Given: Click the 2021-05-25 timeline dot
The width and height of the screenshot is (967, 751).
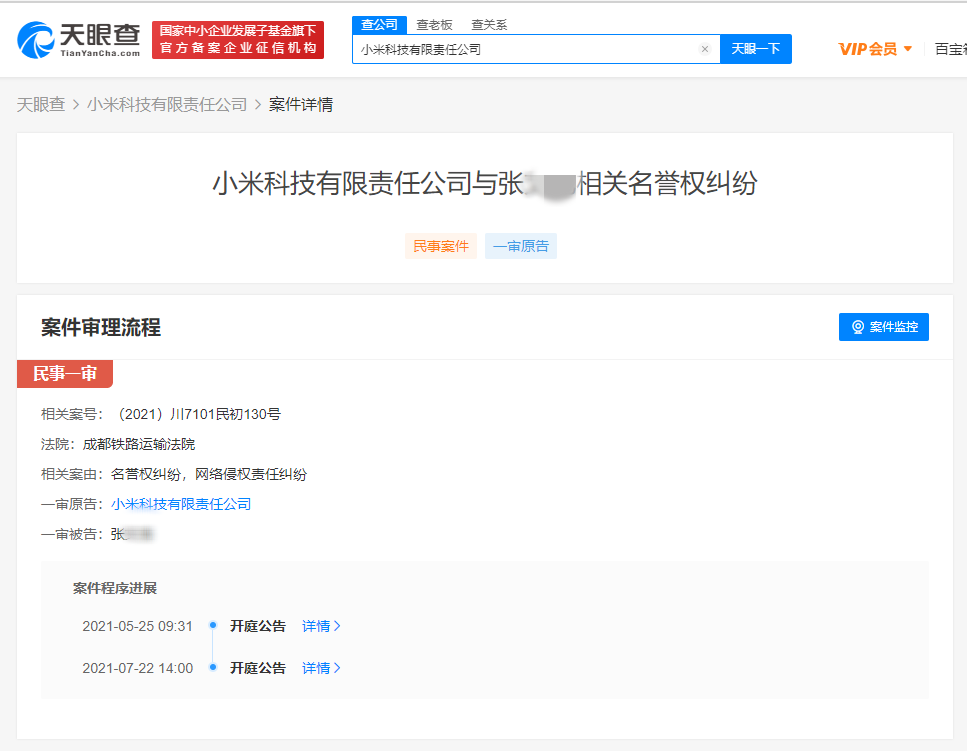Looking at the screenshot, I should point(213,626).
